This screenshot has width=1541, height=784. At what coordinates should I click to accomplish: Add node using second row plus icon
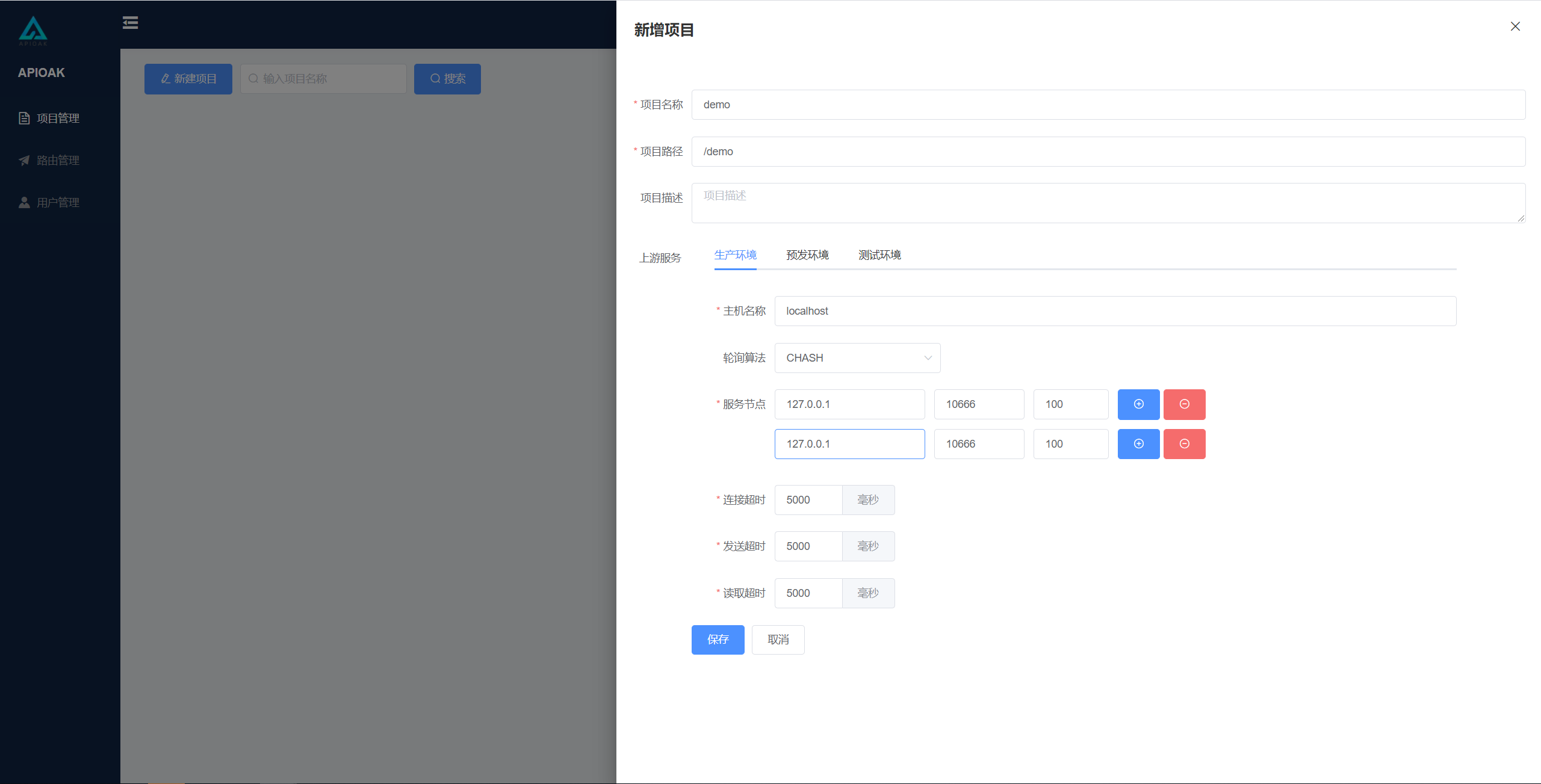(1138, 444)
